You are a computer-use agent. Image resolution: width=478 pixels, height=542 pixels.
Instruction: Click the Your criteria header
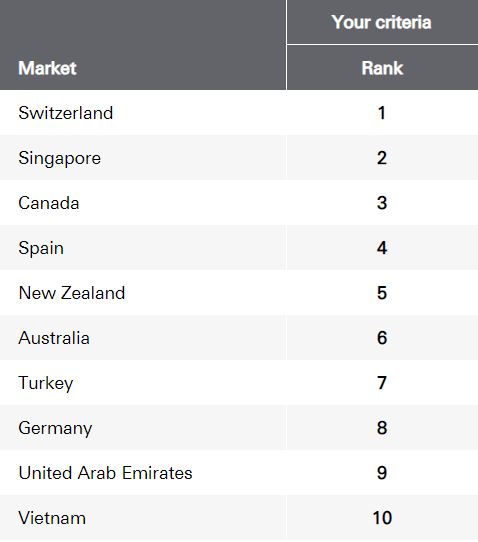point(382,22)
